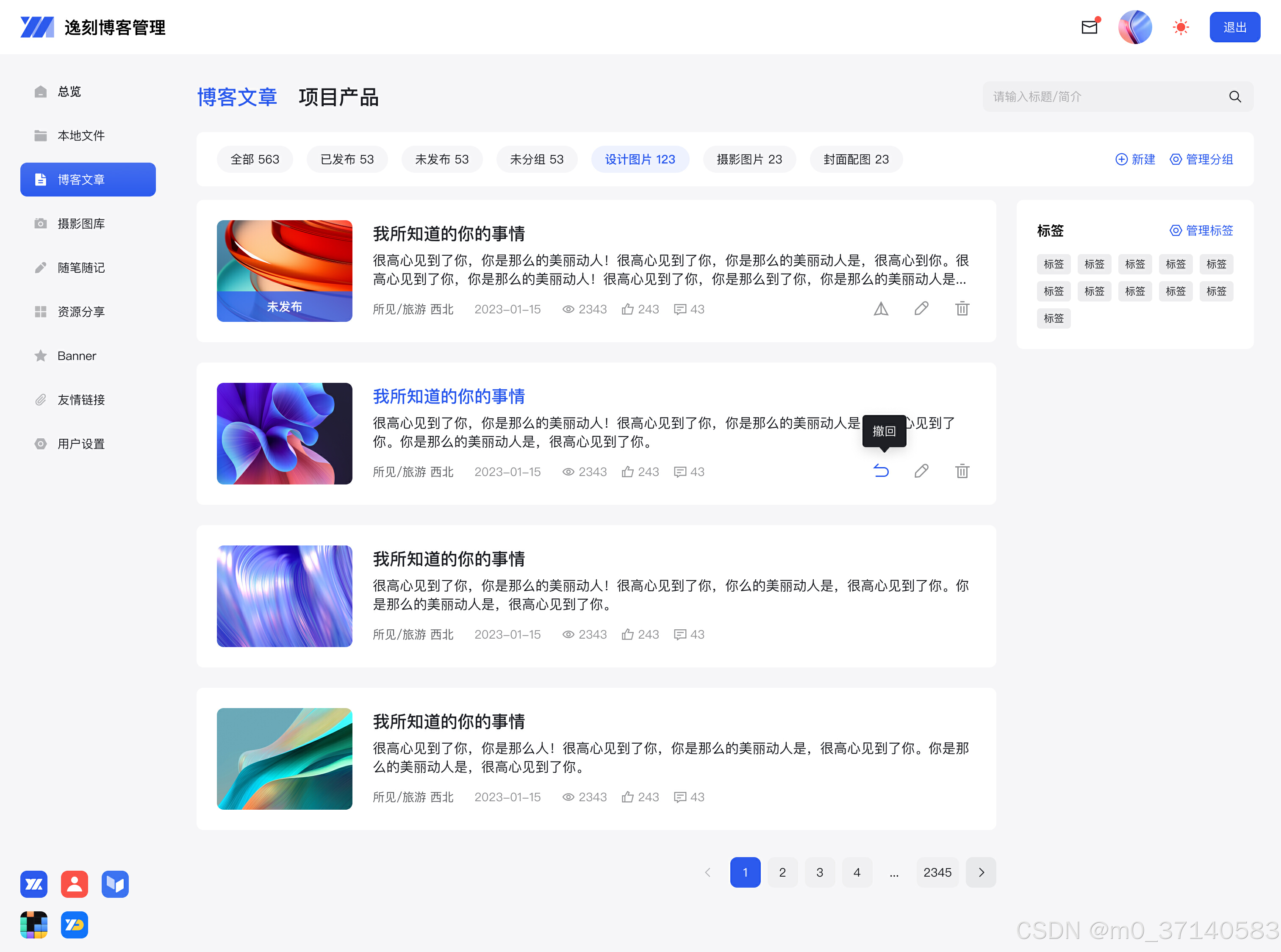
Task: Expand hidden pages via pagination ellipsis
Action: point(894,872)
